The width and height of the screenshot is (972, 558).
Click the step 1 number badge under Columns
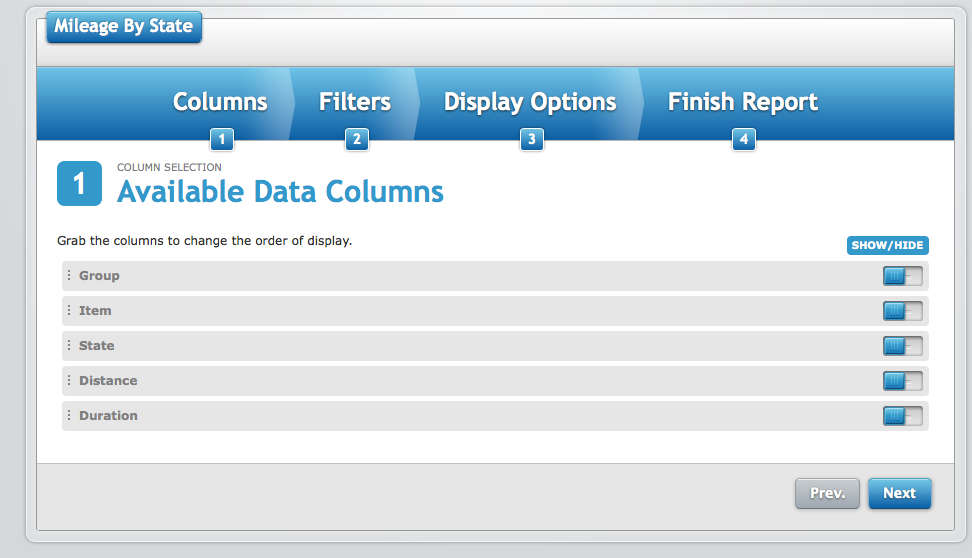point(222,140)
